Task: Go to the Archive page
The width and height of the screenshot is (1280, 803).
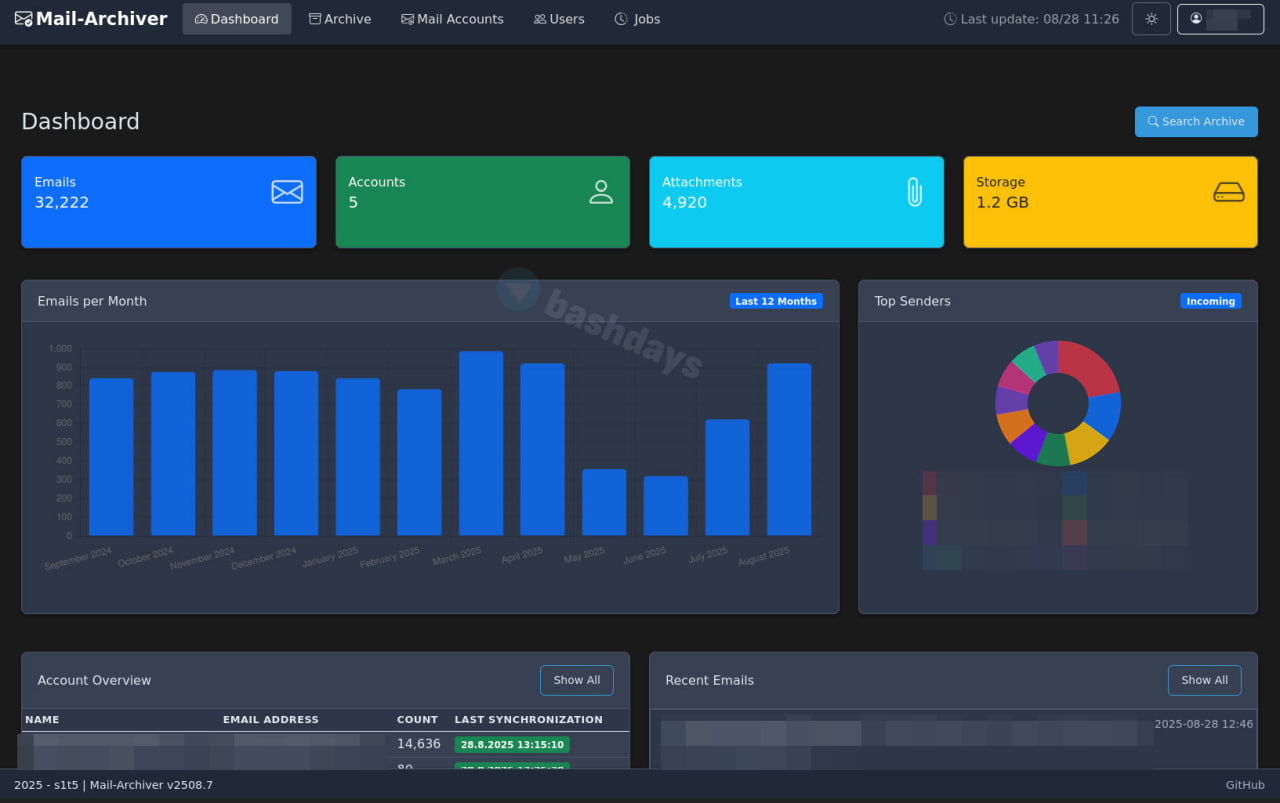Action: pos(340,19)
